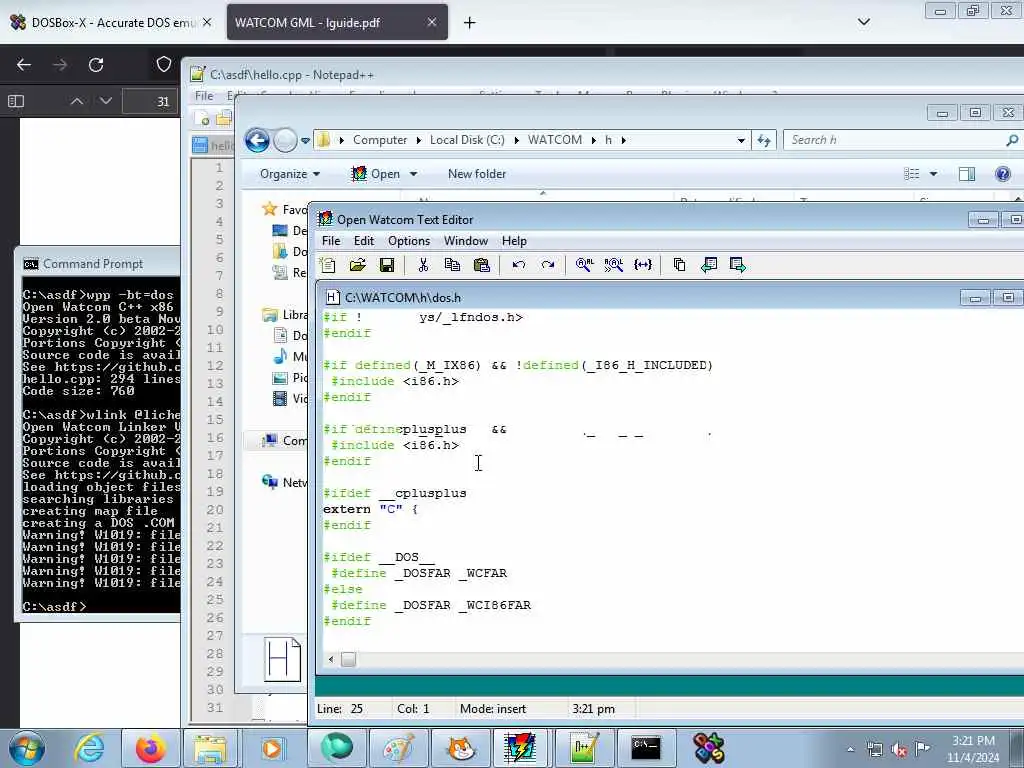Open Notepad++ File menu

(204, 96)
